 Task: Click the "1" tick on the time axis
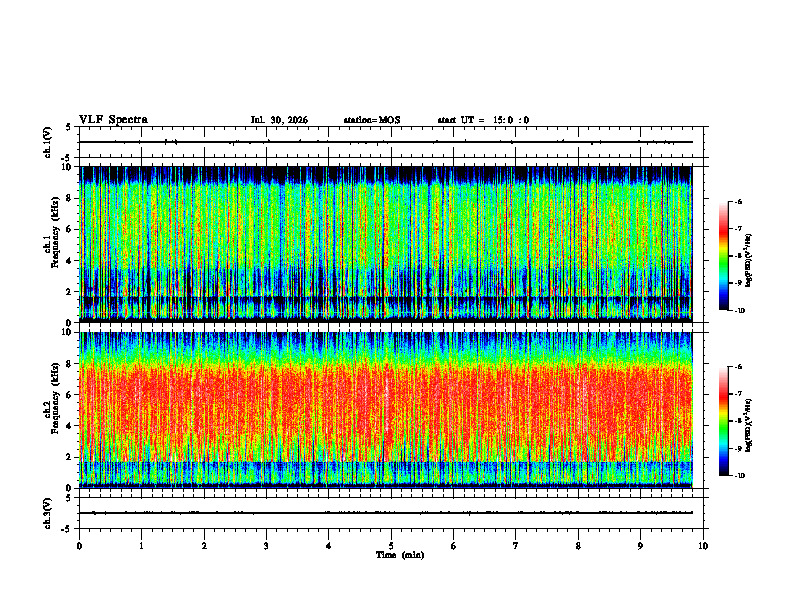(x=141, y=546)
